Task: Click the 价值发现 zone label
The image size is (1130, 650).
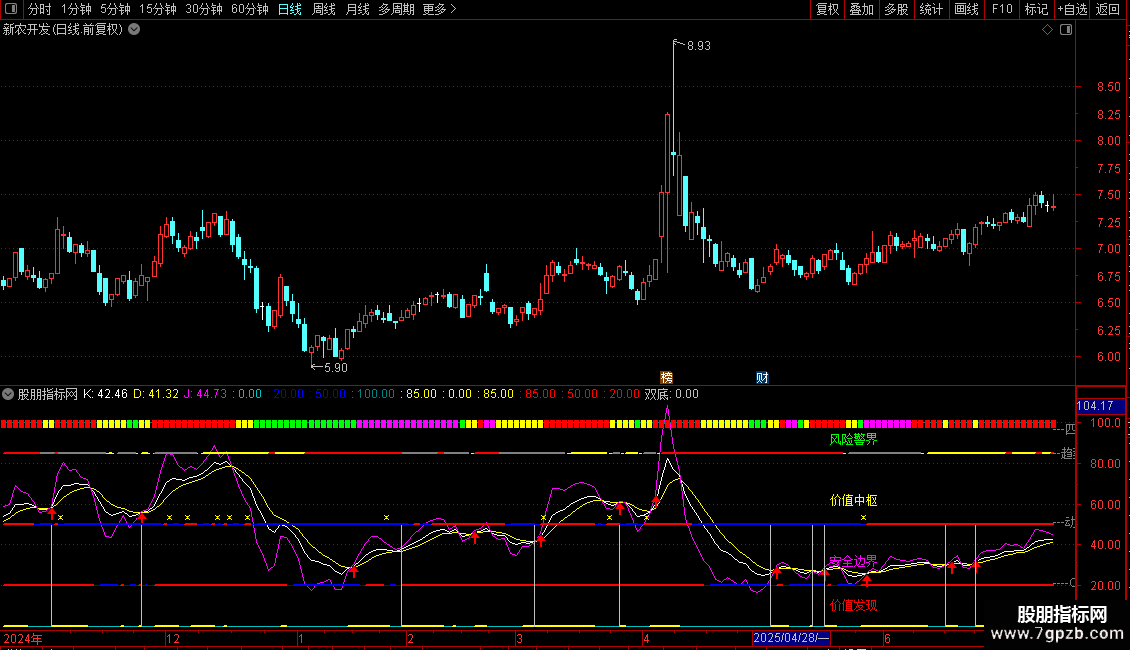Action: tap(853, 605)
